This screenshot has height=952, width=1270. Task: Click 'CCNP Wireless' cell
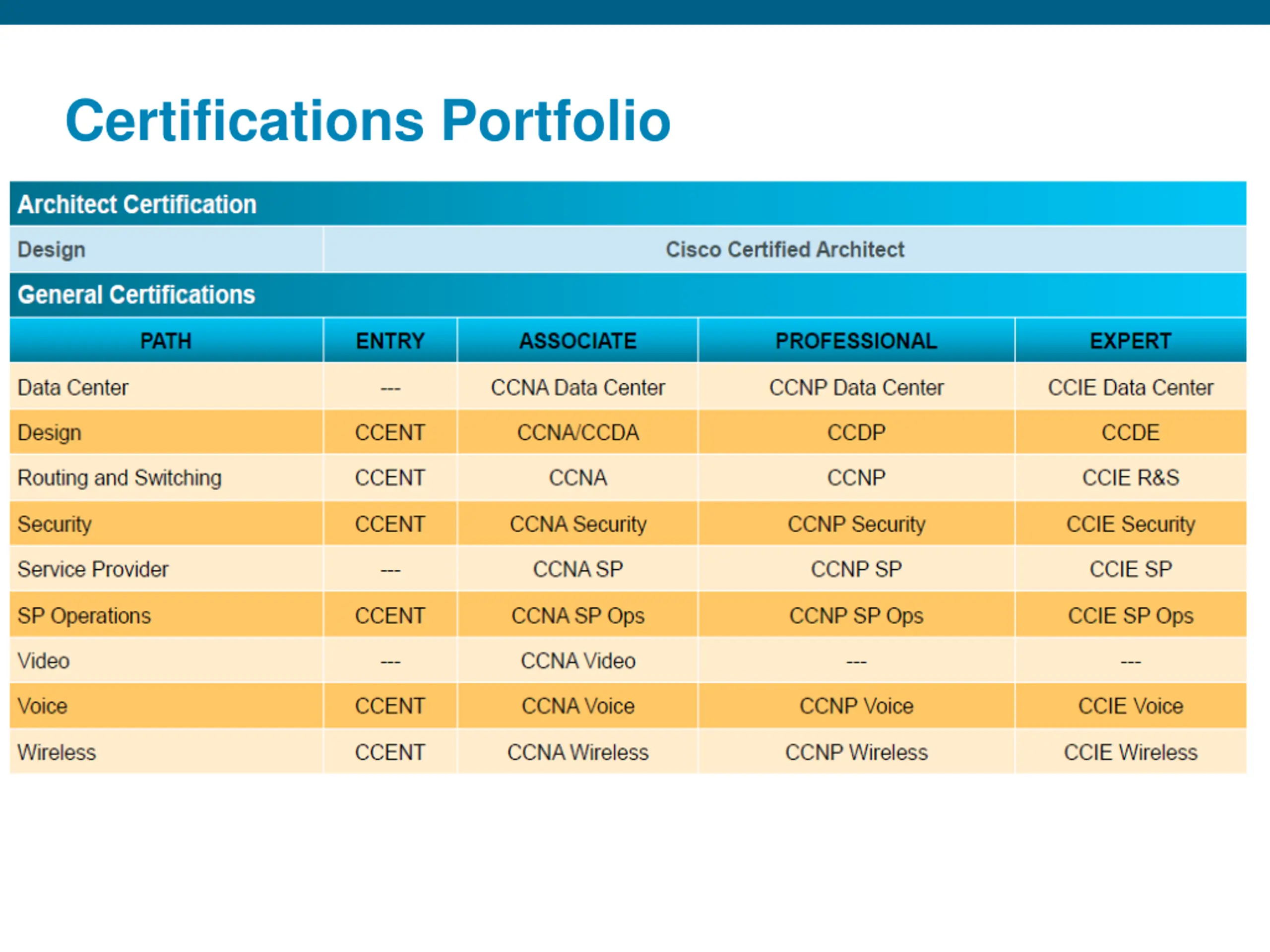click(856, 752)
